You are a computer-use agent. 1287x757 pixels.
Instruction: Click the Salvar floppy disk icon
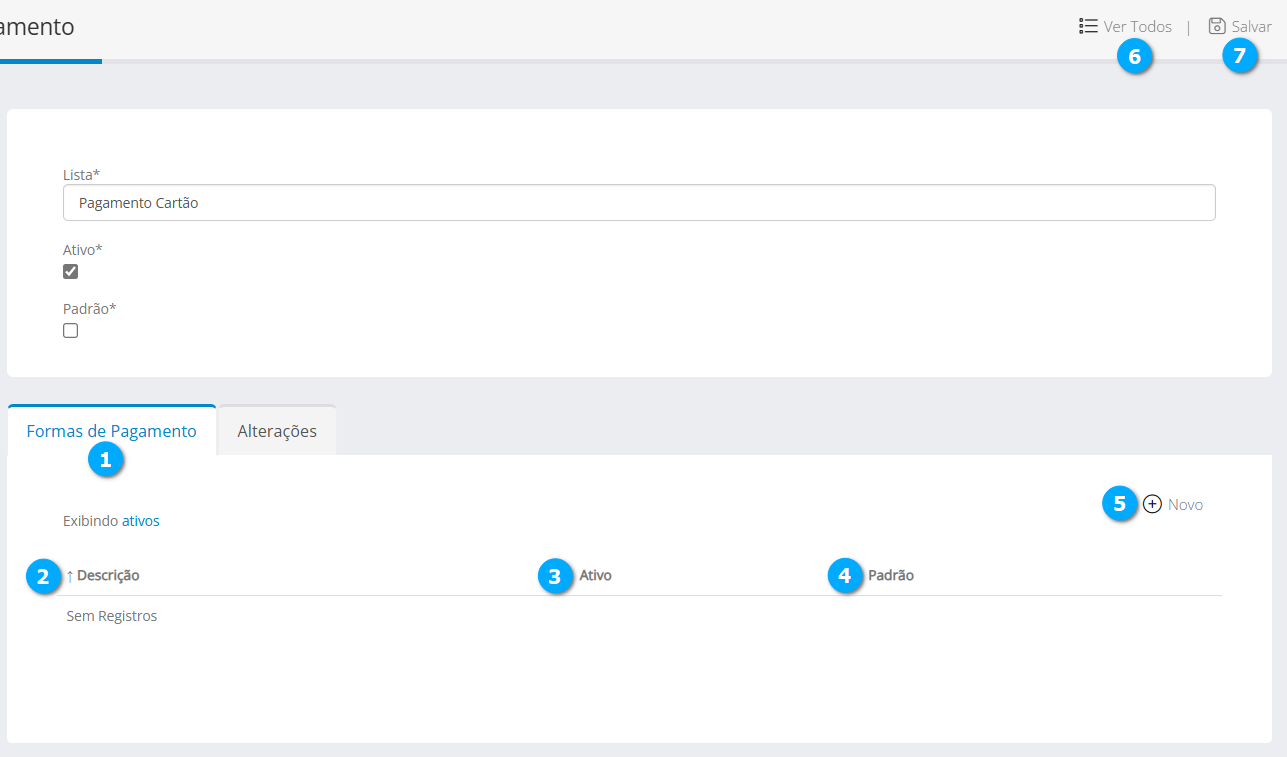(x=1217, y=26)
